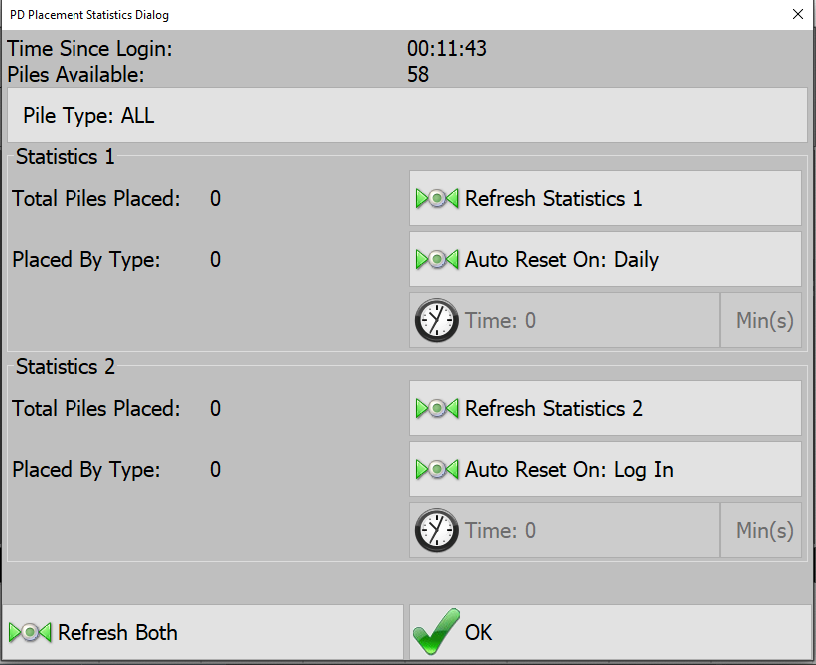Click the green checkmark icon on OK
The width and height of the screenshot is (816, 665).
click(x=436, y=632)
